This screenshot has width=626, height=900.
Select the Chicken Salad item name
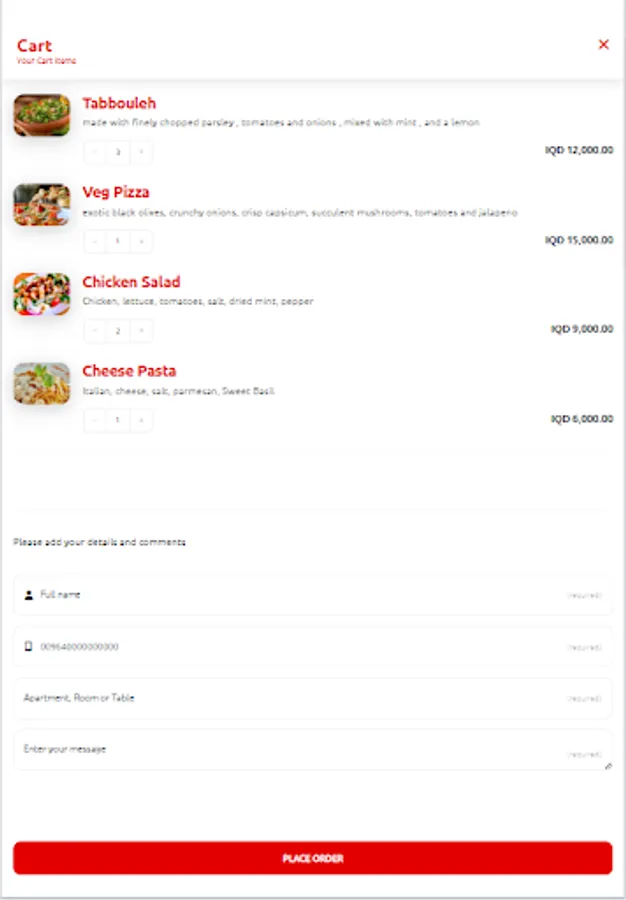[131, 282]
